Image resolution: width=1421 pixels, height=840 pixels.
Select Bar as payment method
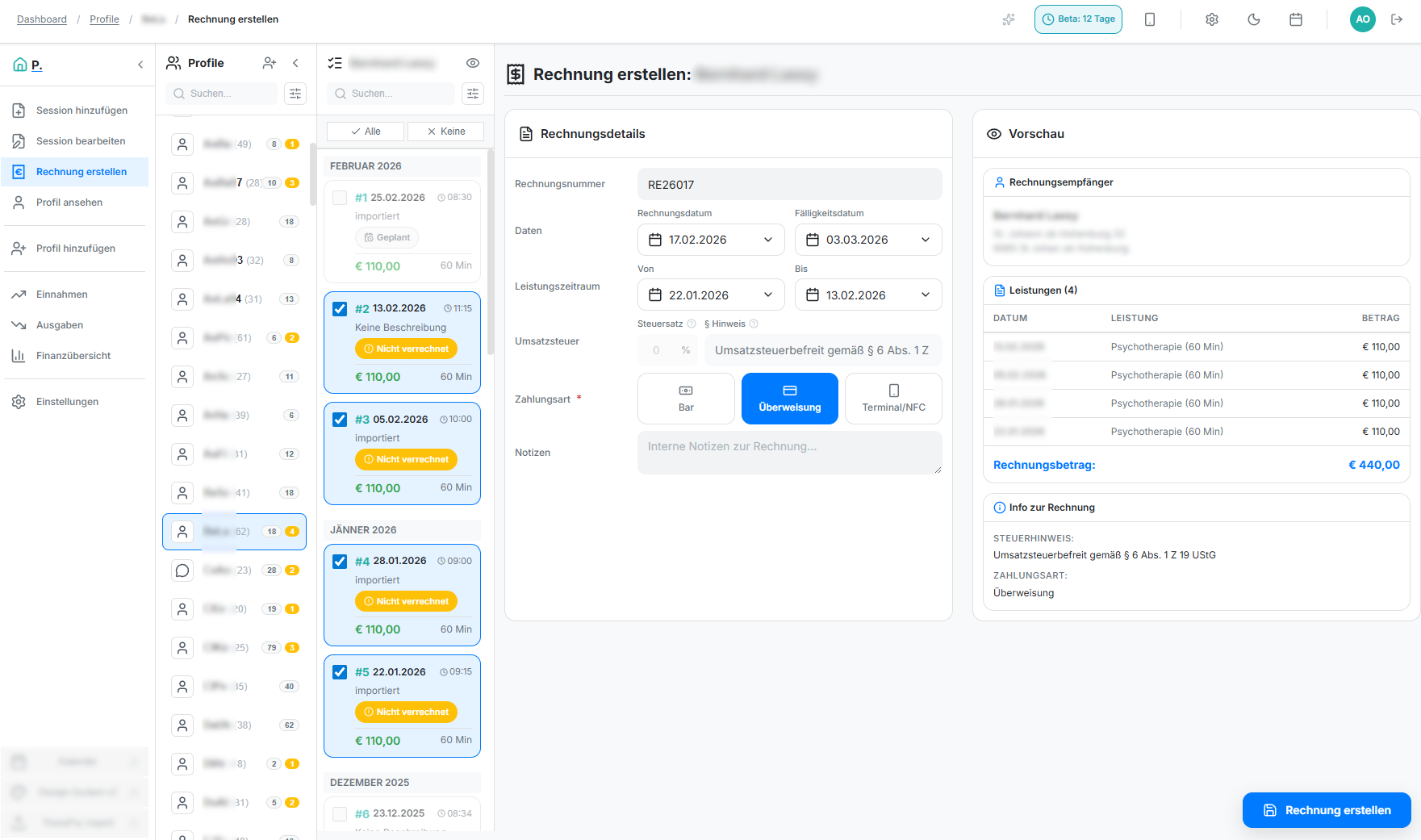686,399
